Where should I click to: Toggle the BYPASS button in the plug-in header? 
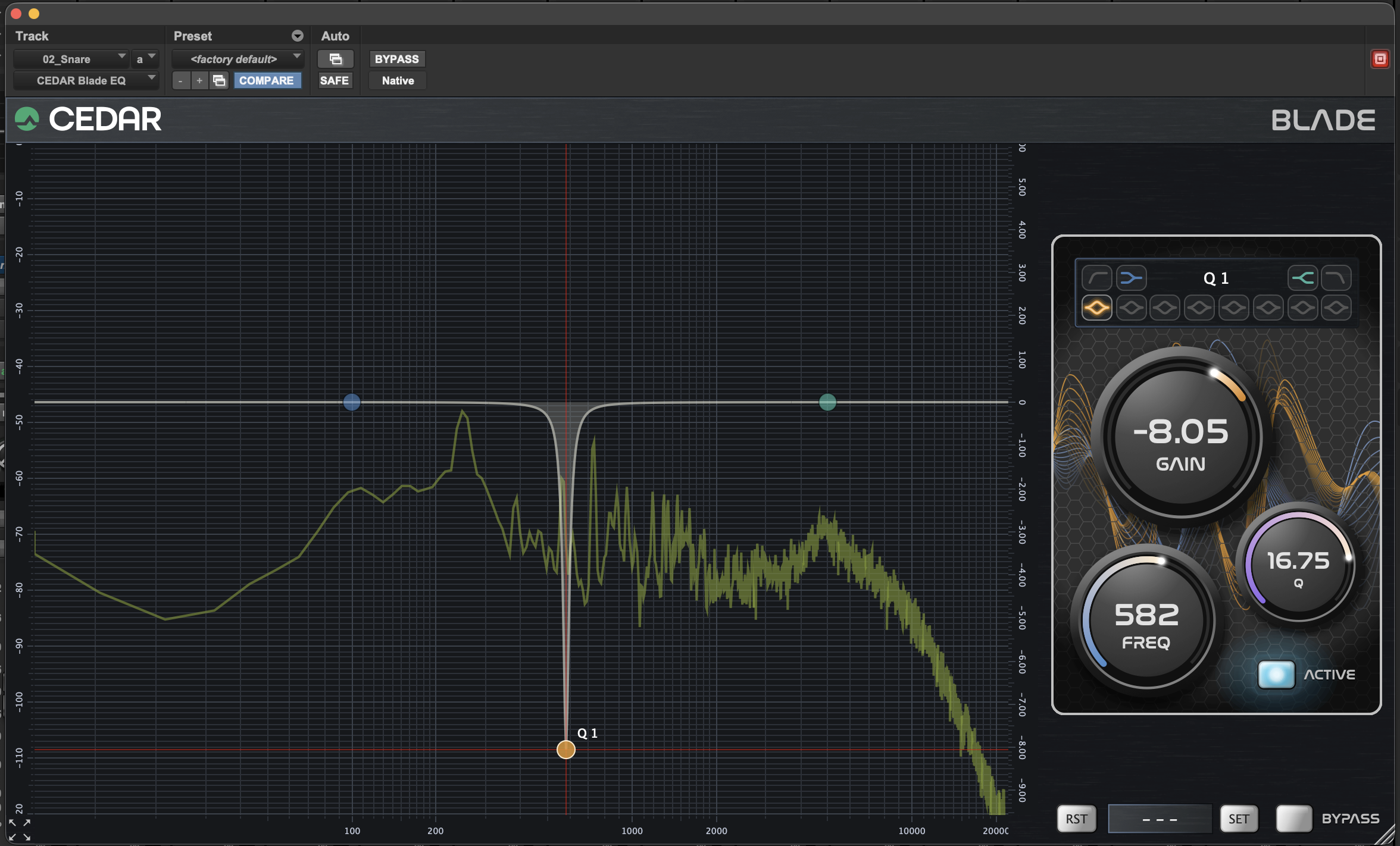point(397,59)
